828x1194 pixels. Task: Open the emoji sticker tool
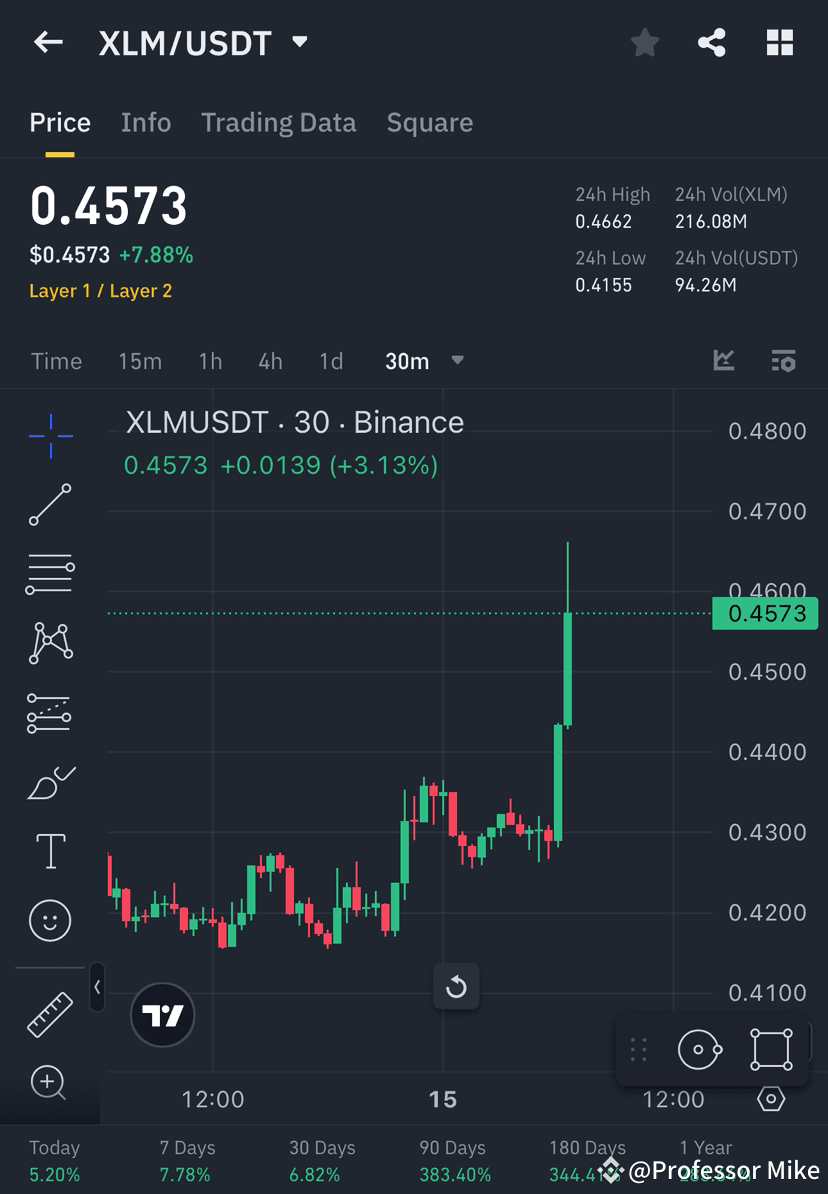pos(50,920)
